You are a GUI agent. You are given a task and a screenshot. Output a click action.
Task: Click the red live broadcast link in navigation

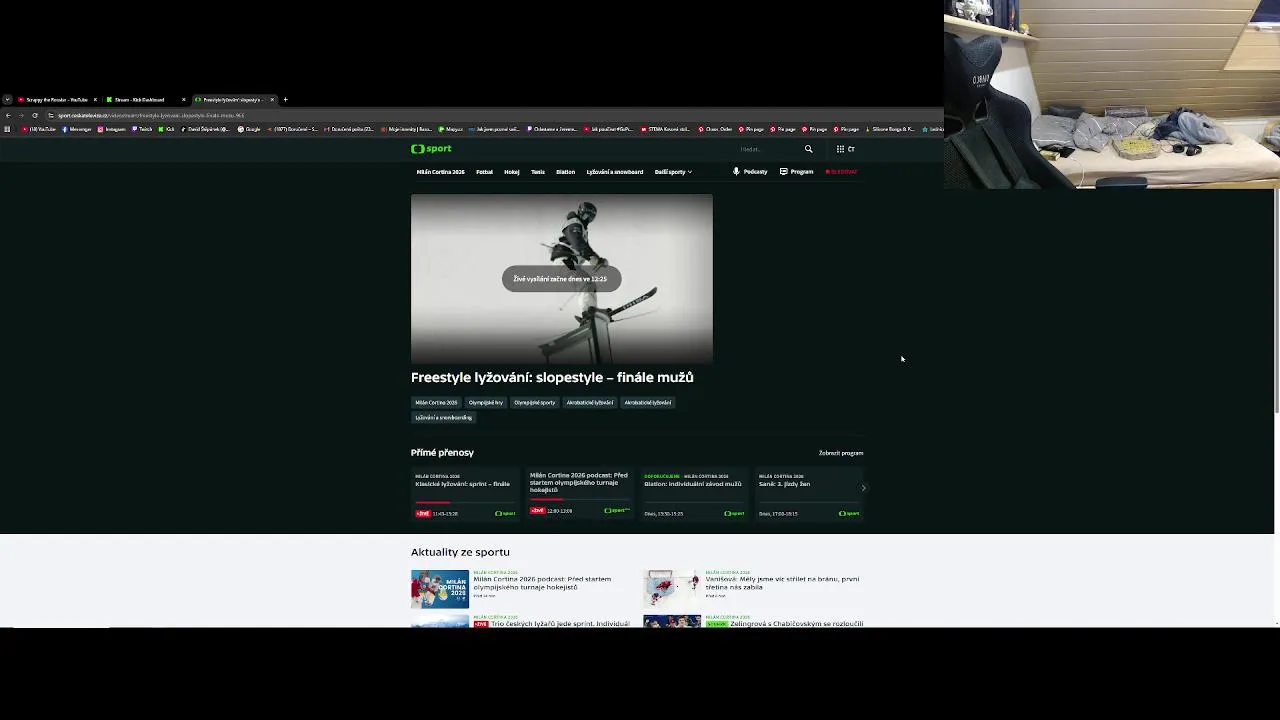point(841,172)
